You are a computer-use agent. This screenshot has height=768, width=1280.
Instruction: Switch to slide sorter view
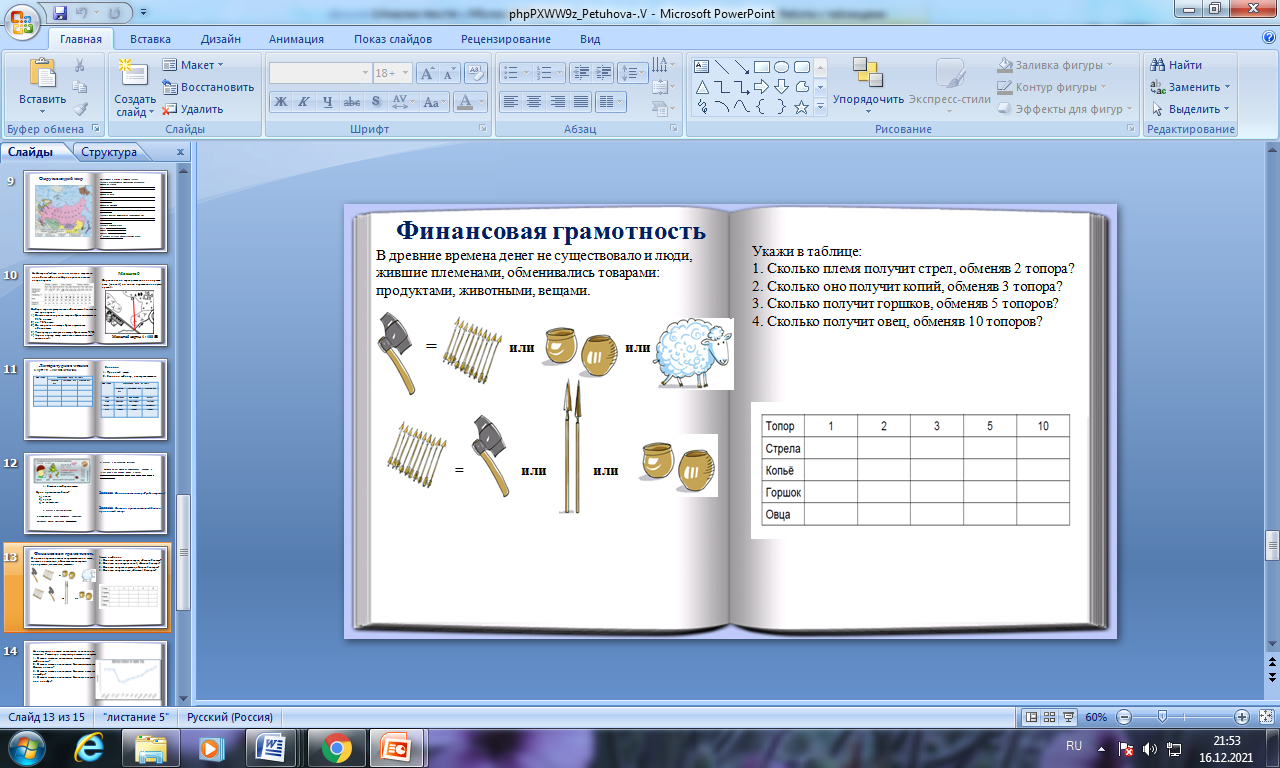[x=1050, y=717]
